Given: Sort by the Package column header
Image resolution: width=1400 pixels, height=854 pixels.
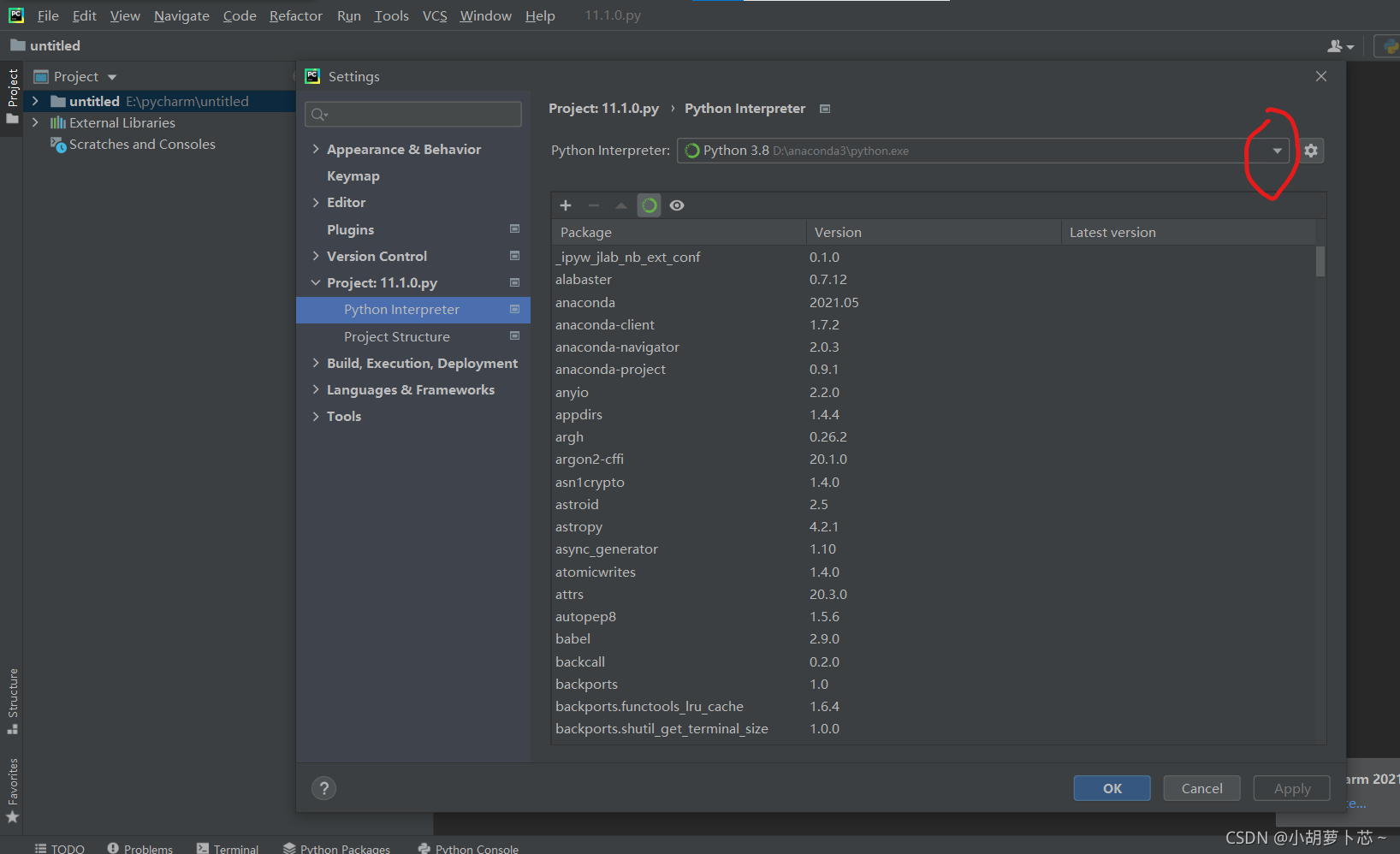Looking at the screenshot, I should coord(679,232).
